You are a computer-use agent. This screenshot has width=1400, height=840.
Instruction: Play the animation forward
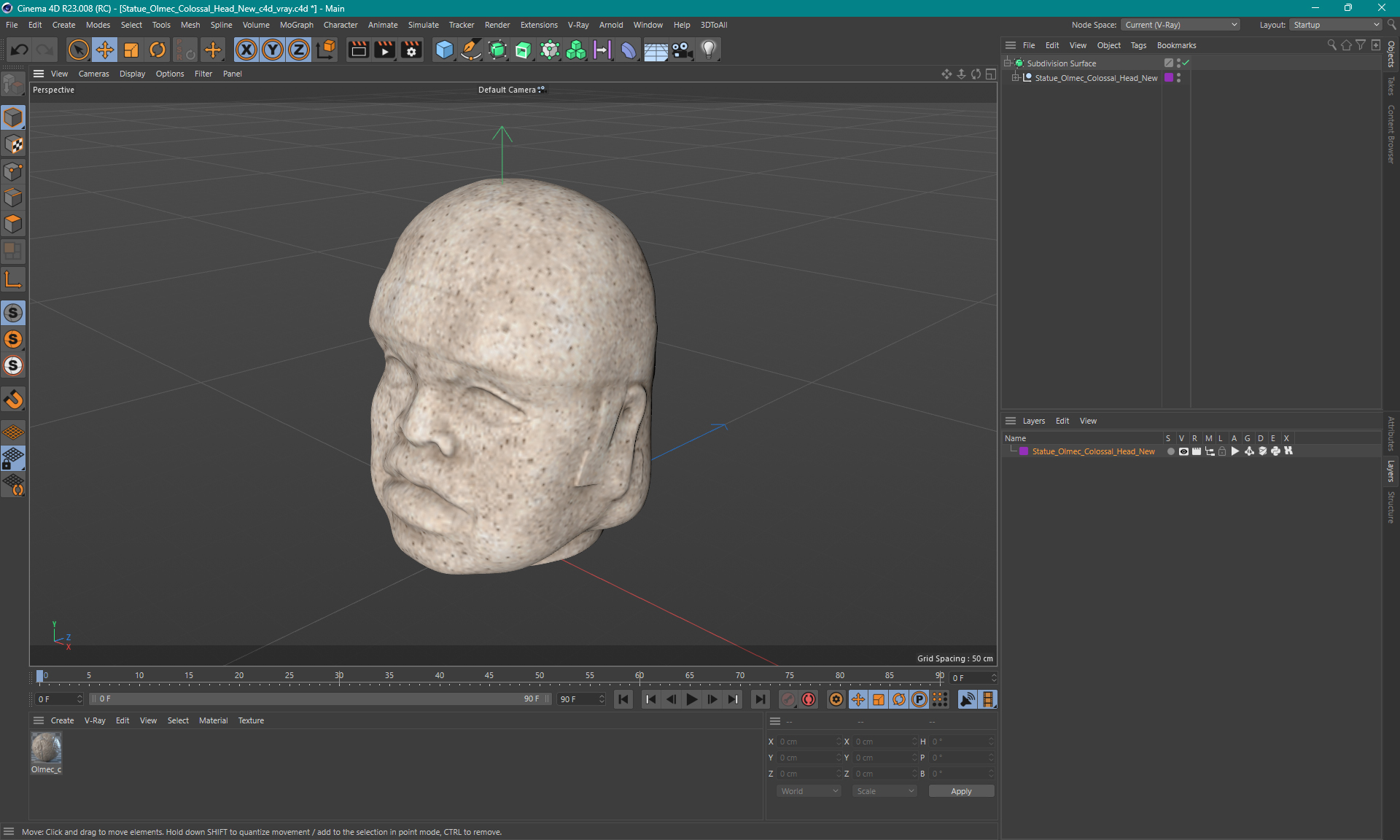pos(691,699)
